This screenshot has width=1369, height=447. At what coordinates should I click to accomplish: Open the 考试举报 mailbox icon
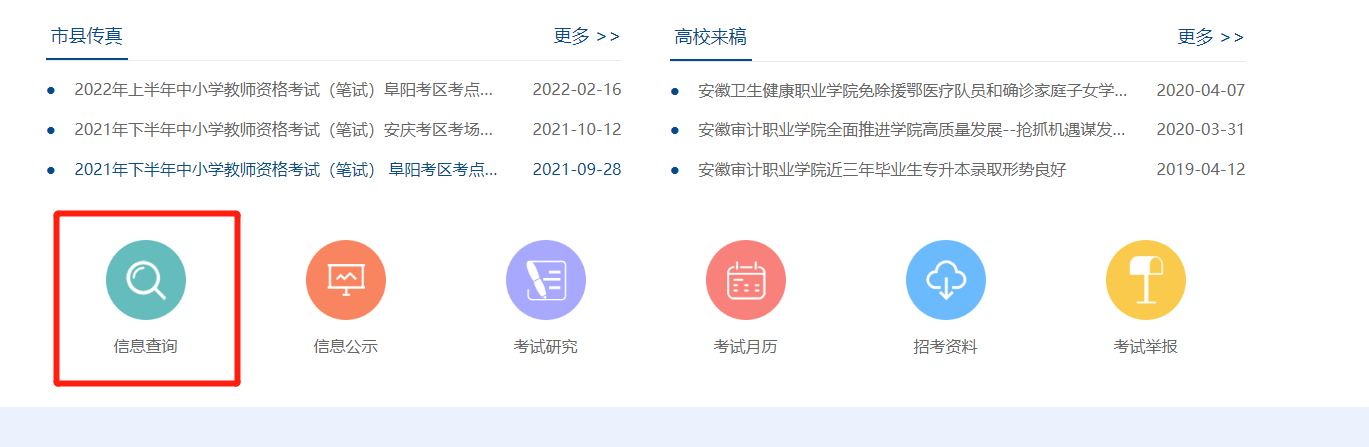point(1146,280)
